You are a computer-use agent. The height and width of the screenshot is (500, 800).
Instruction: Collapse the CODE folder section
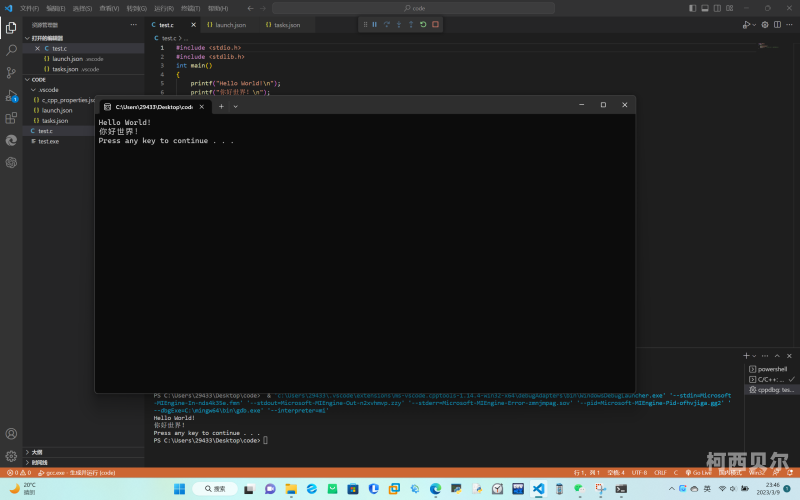[x=28, y=80]
